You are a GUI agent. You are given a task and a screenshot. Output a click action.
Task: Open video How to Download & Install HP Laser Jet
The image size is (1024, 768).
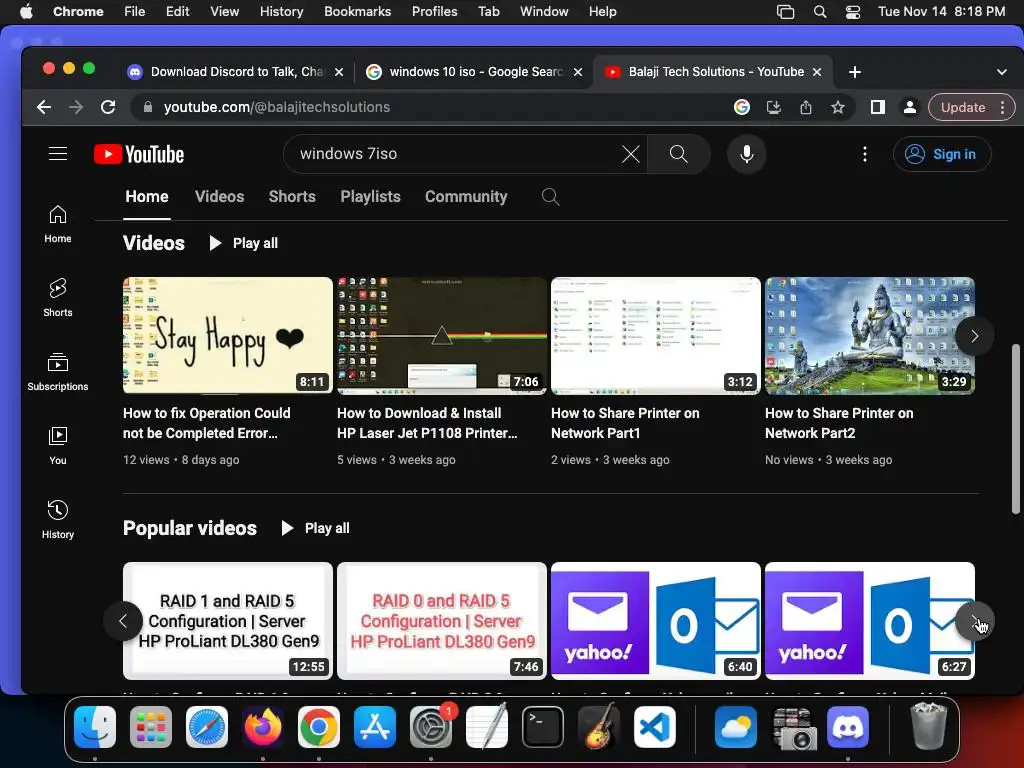click(427, 423)
